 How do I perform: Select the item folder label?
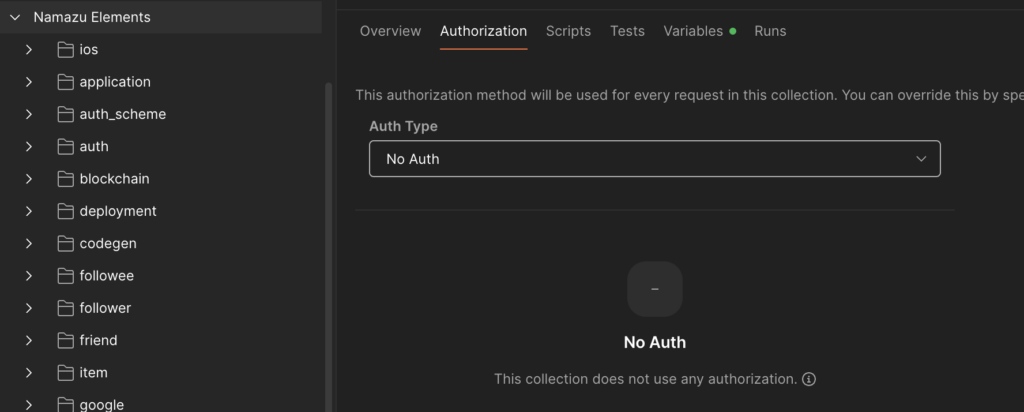tap(93, 373)
